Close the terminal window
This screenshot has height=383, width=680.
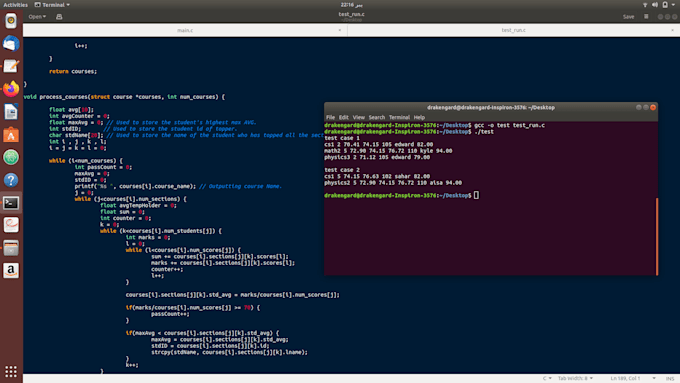tap(653, 107)
